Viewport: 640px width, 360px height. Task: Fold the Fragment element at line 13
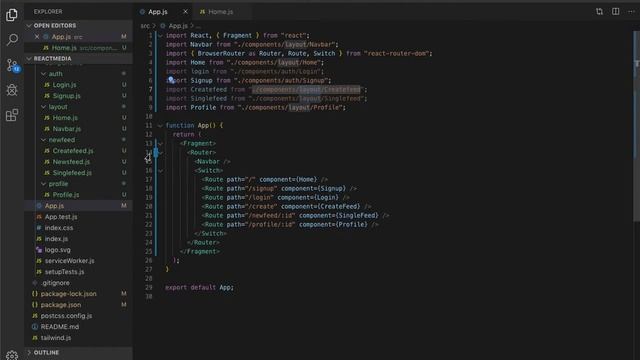160,143
